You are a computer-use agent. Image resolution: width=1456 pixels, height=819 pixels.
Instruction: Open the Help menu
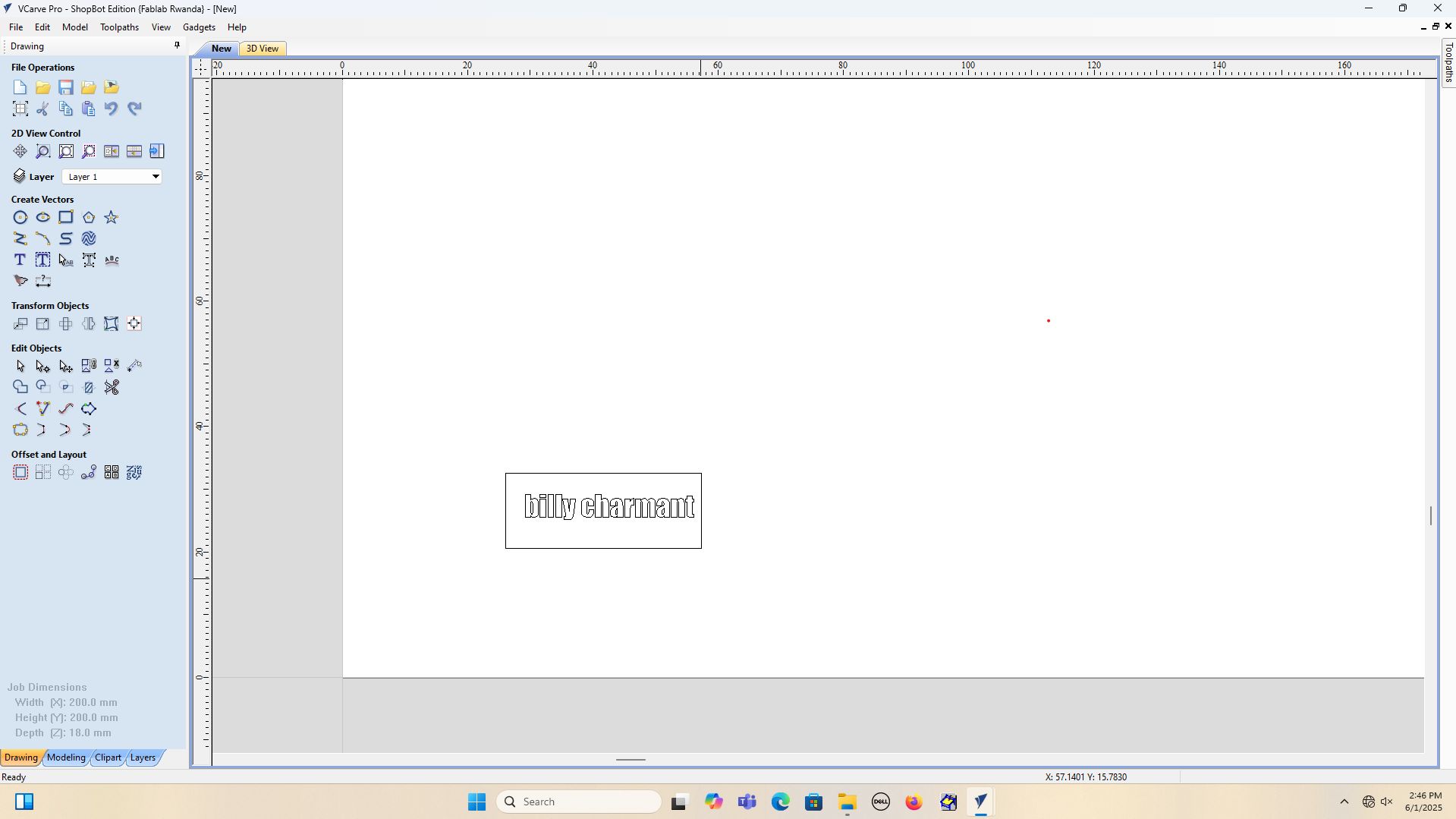coord(237,27)
